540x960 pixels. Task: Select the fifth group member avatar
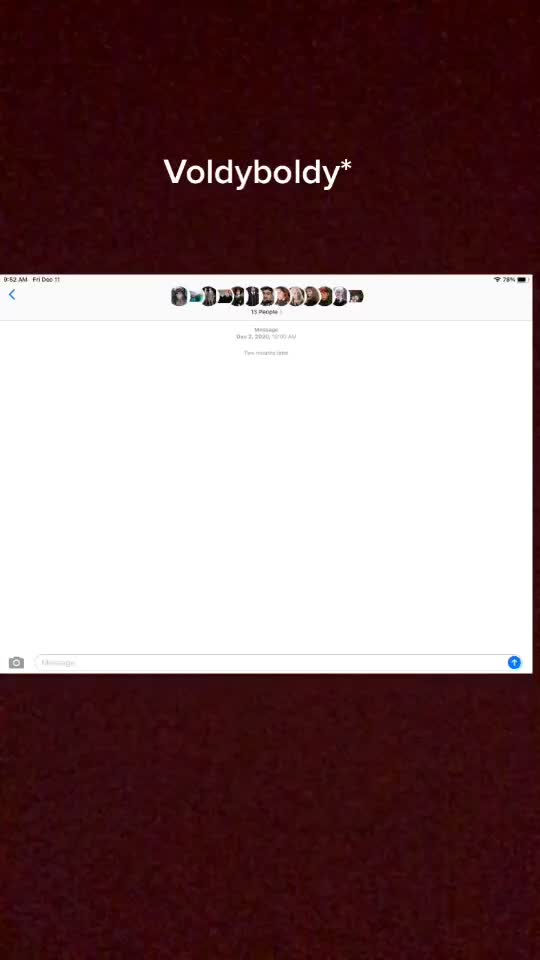pos(238,296)
